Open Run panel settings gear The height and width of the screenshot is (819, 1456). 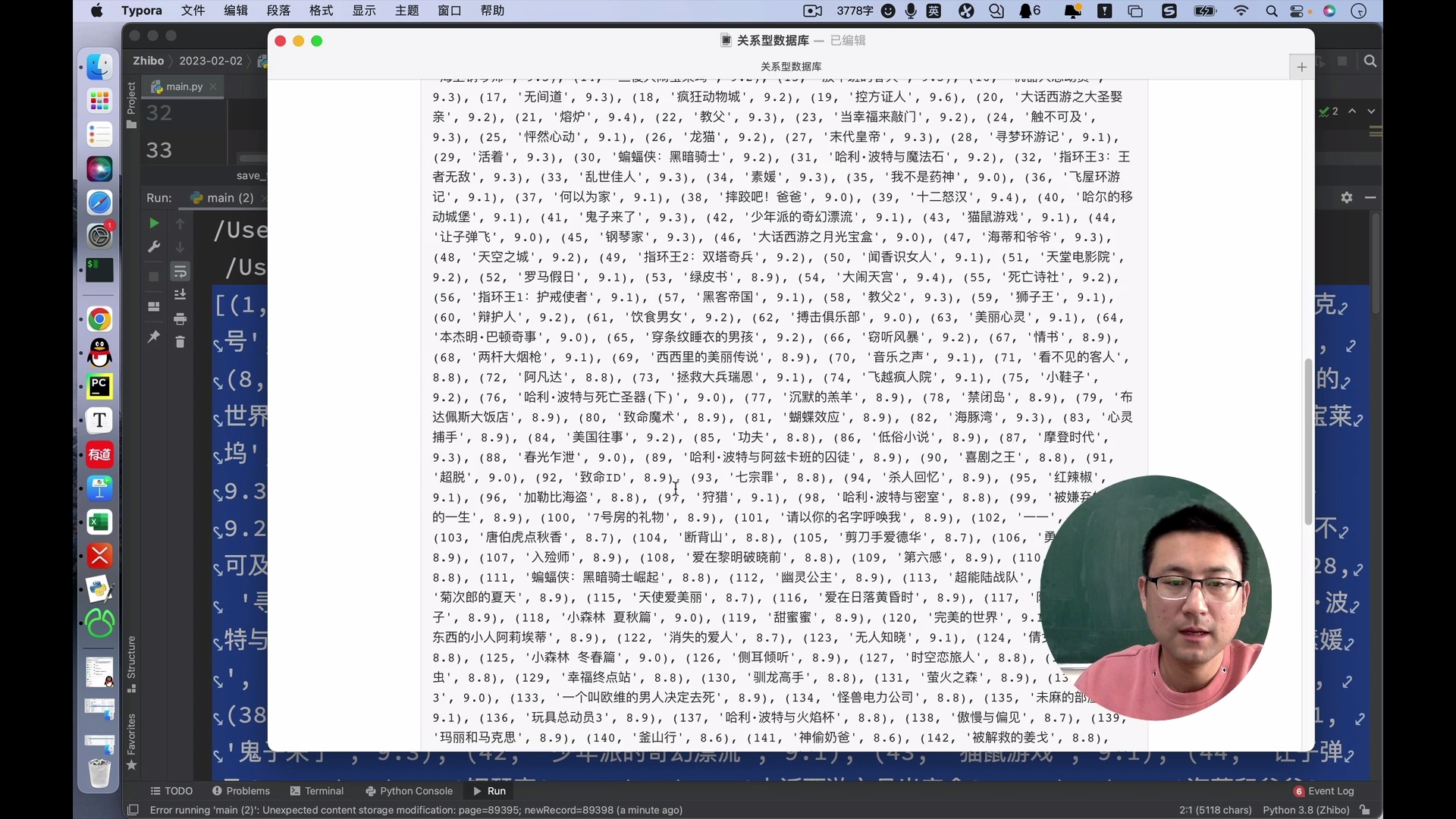click(1346, 197)
